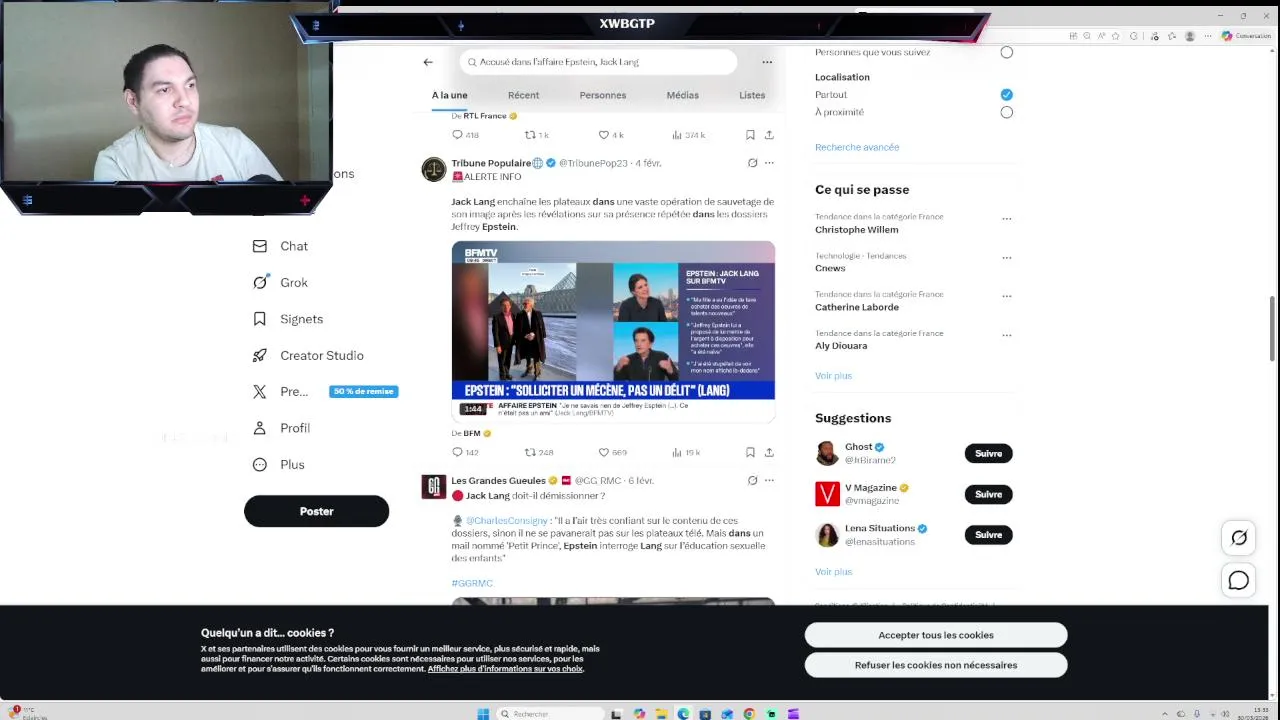This screenshot has width=1280, height=720.
Task: Follow Lena Situations account
Action: click(x=988, y=535)
